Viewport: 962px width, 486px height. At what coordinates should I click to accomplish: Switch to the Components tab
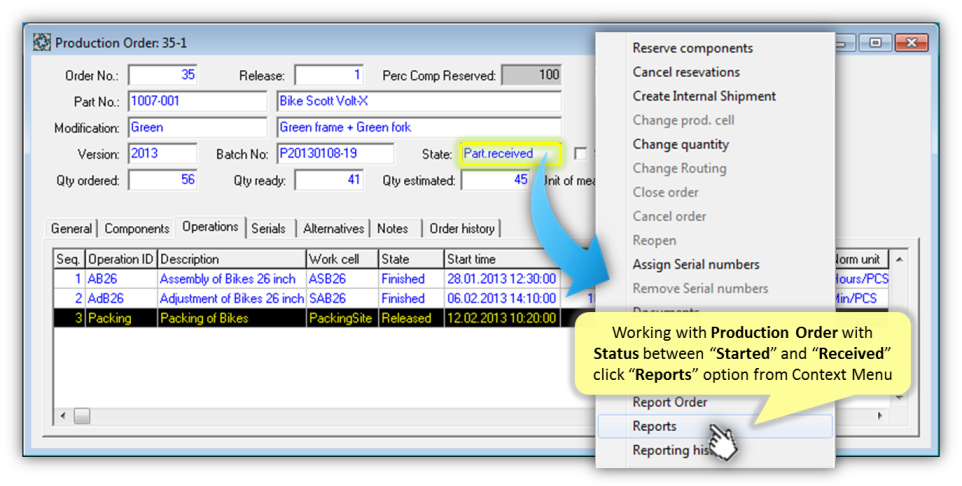[137, 228]
